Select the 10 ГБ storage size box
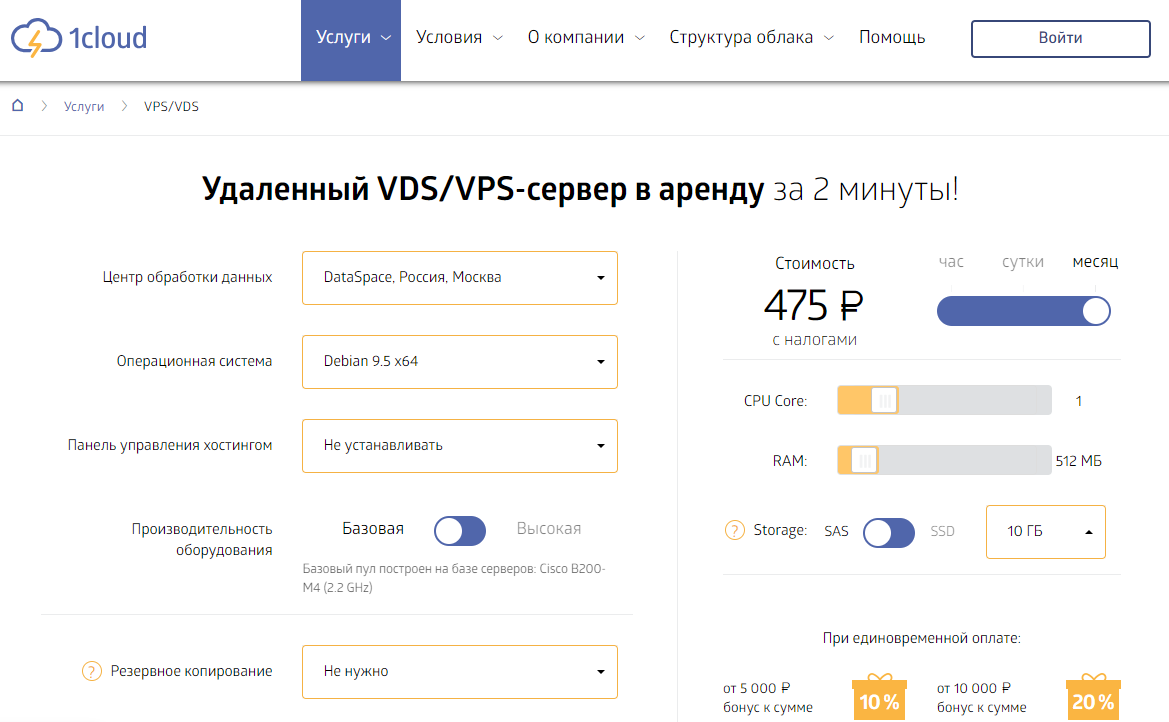This screenshot has height=722, width=1169. [x=1045, y=531]
